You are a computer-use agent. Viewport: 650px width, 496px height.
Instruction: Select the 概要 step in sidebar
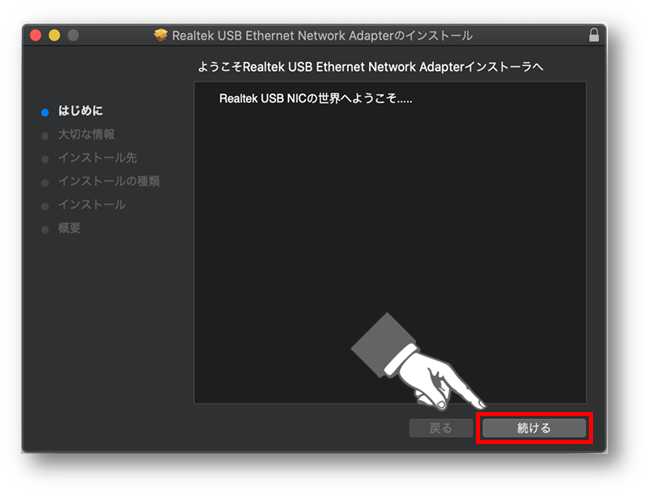(69, 228)
